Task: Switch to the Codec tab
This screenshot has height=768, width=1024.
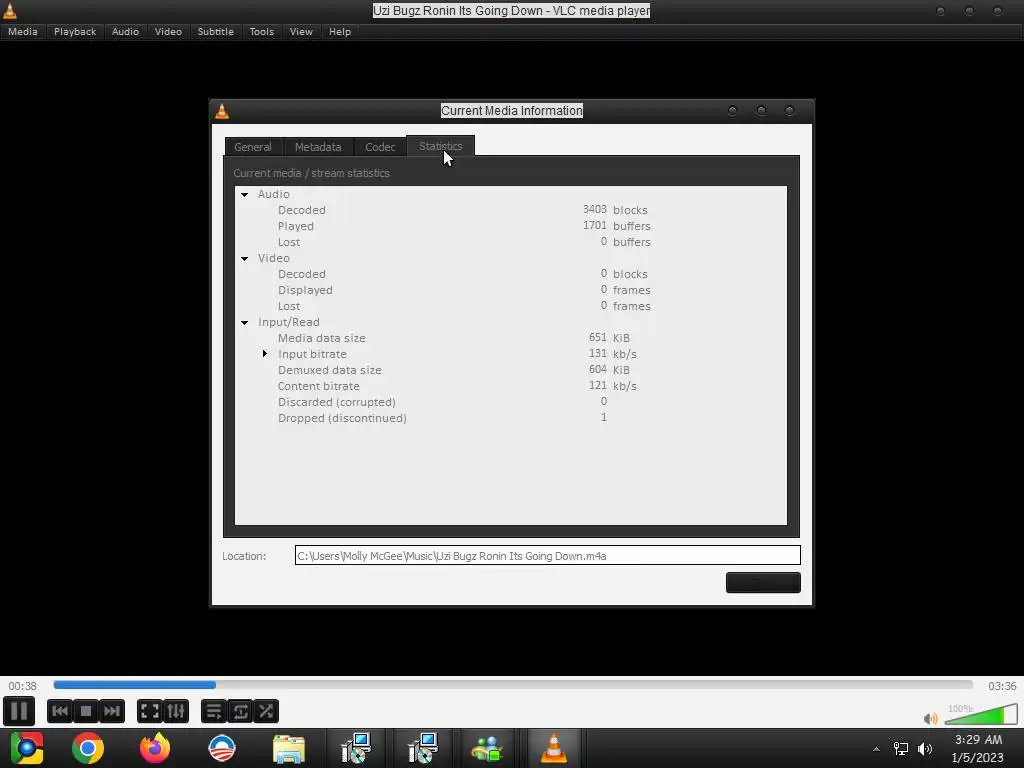Action: (x=380, y=147)
